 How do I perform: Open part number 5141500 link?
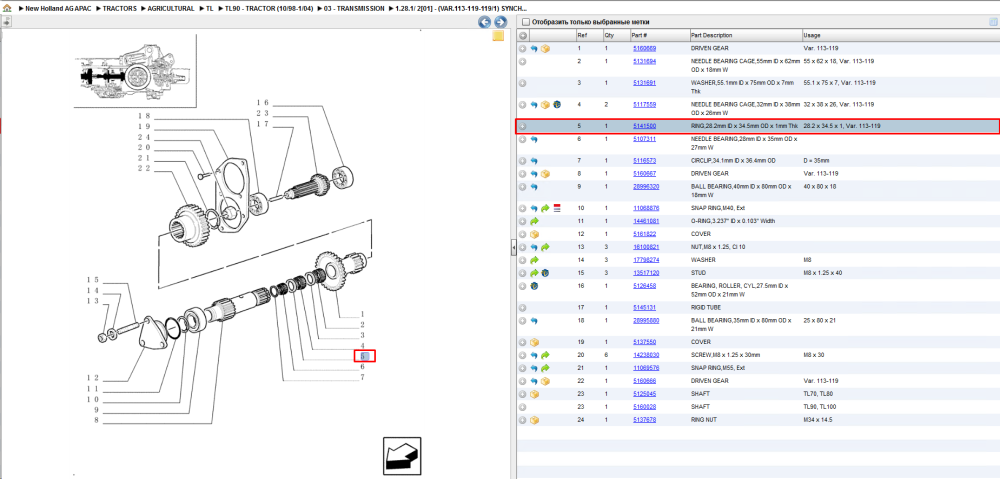coord(644,126)
